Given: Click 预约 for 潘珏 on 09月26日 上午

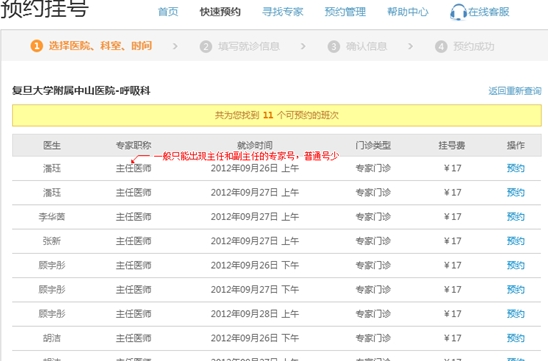Looking at the screenshot, I should coord(516,168).
